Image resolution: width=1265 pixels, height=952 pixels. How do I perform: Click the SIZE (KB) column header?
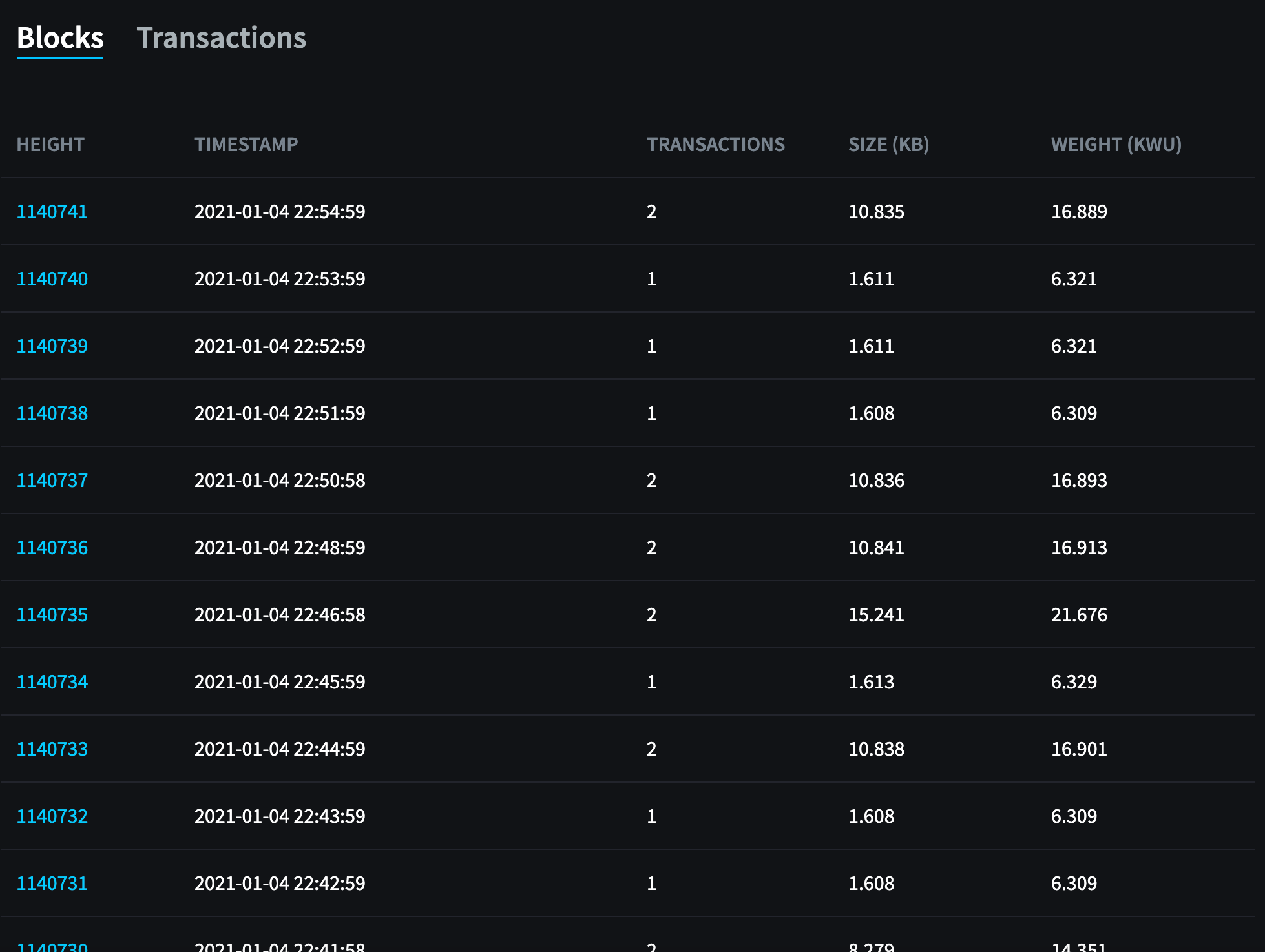pos(889,144)
